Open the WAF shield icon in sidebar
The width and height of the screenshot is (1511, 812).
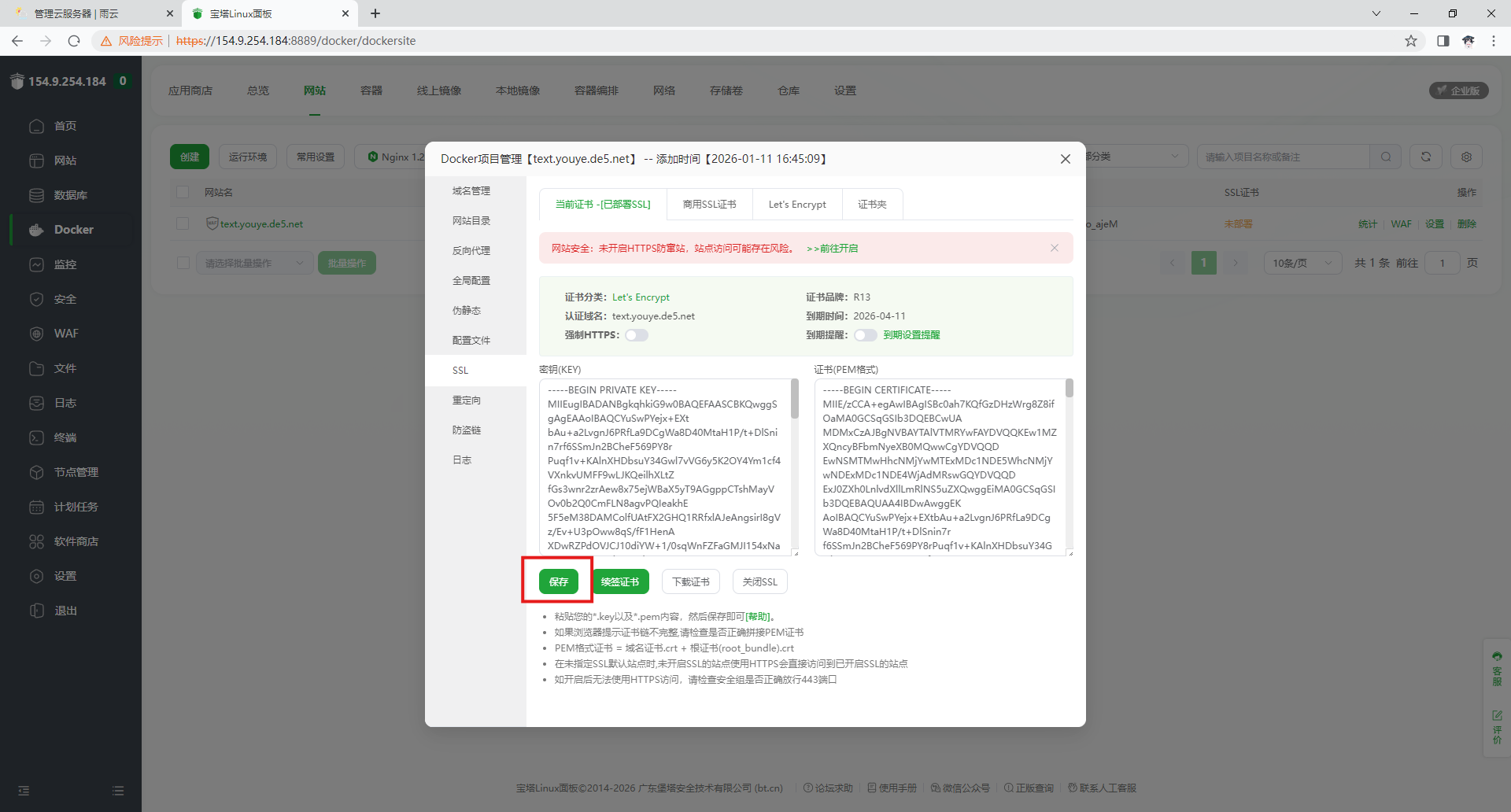point(36,334)
